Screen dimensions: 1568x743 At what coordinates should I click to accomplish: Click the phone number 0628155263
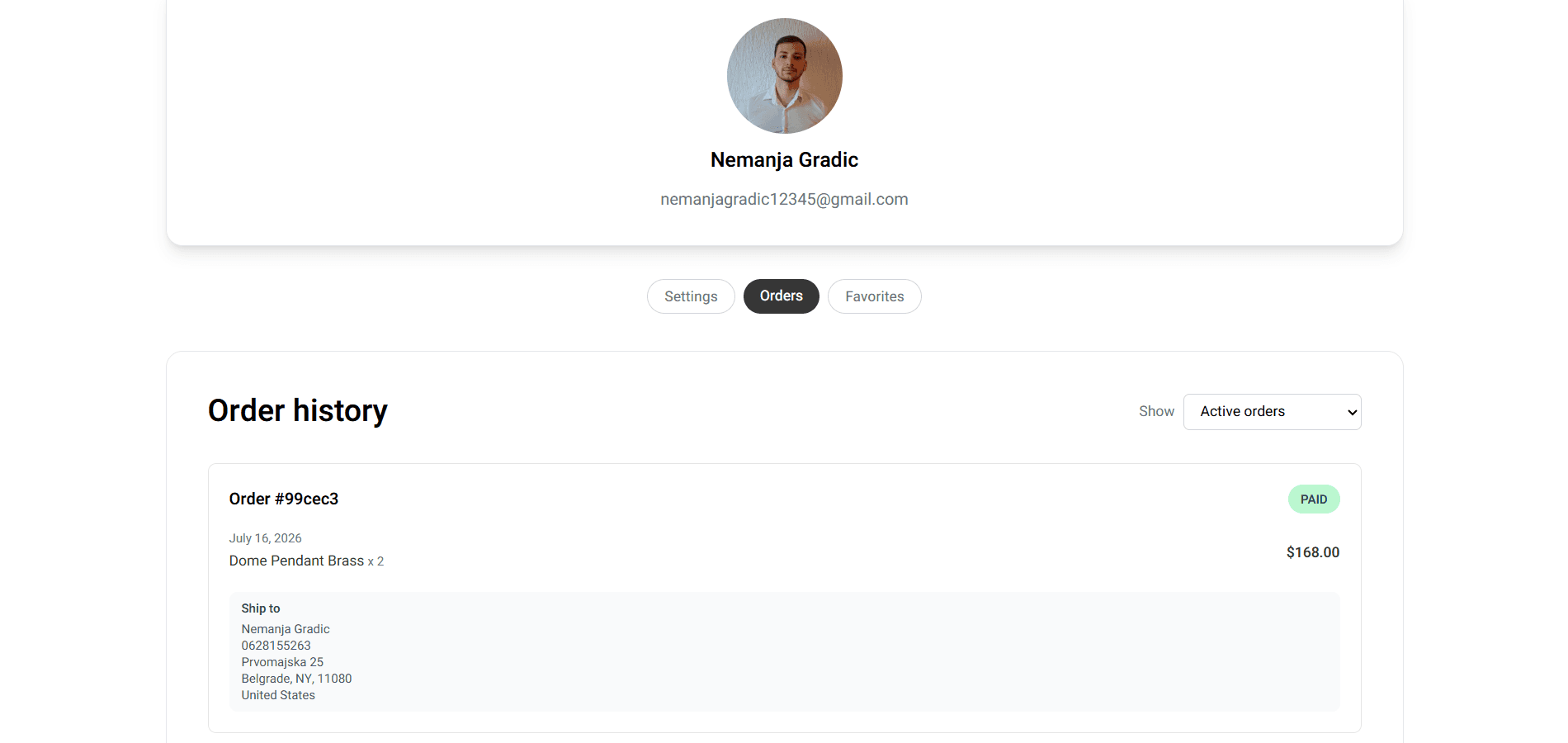pos(276,646)
